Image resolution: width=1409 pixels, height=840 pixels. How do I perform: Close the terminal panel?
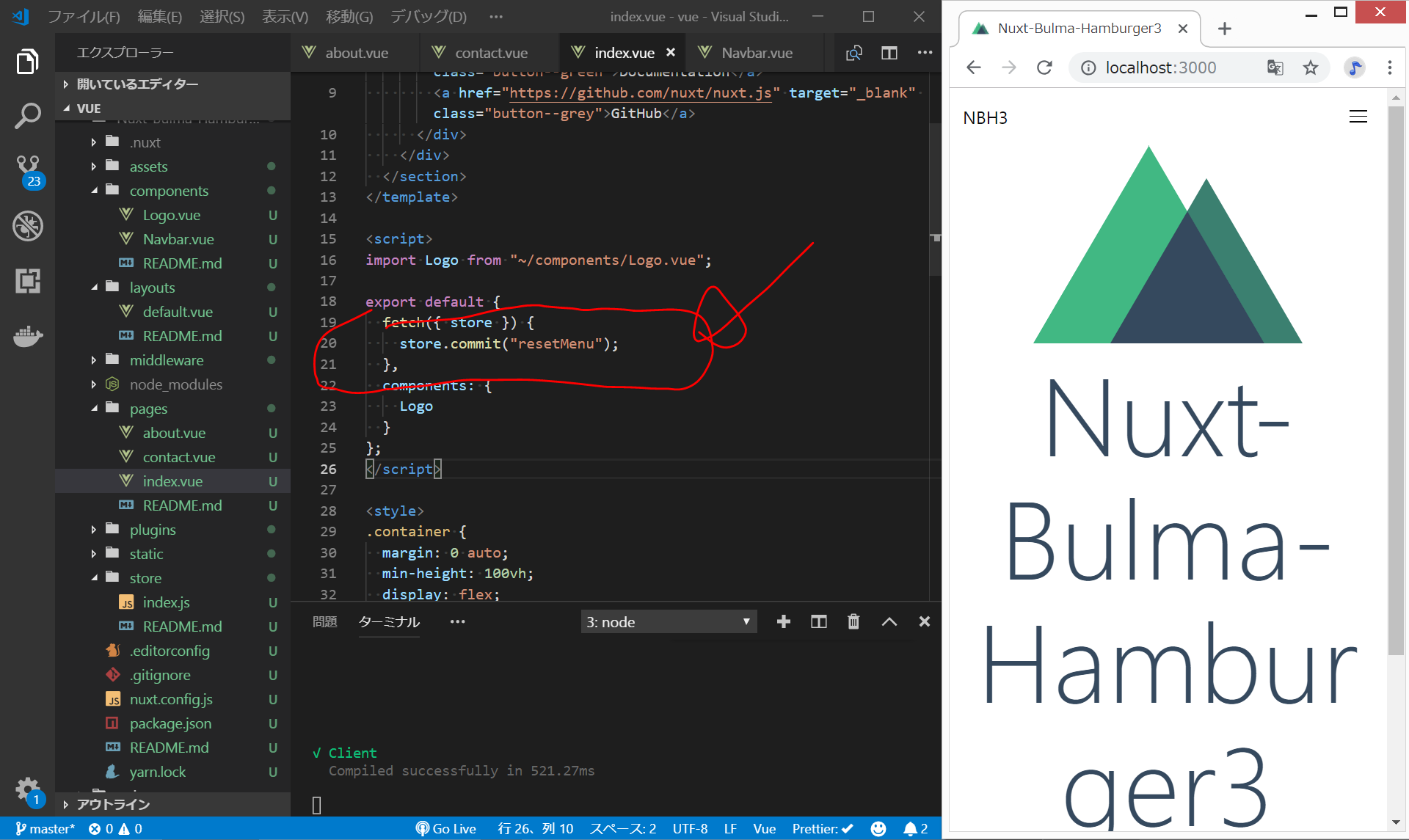click(925, 621)
